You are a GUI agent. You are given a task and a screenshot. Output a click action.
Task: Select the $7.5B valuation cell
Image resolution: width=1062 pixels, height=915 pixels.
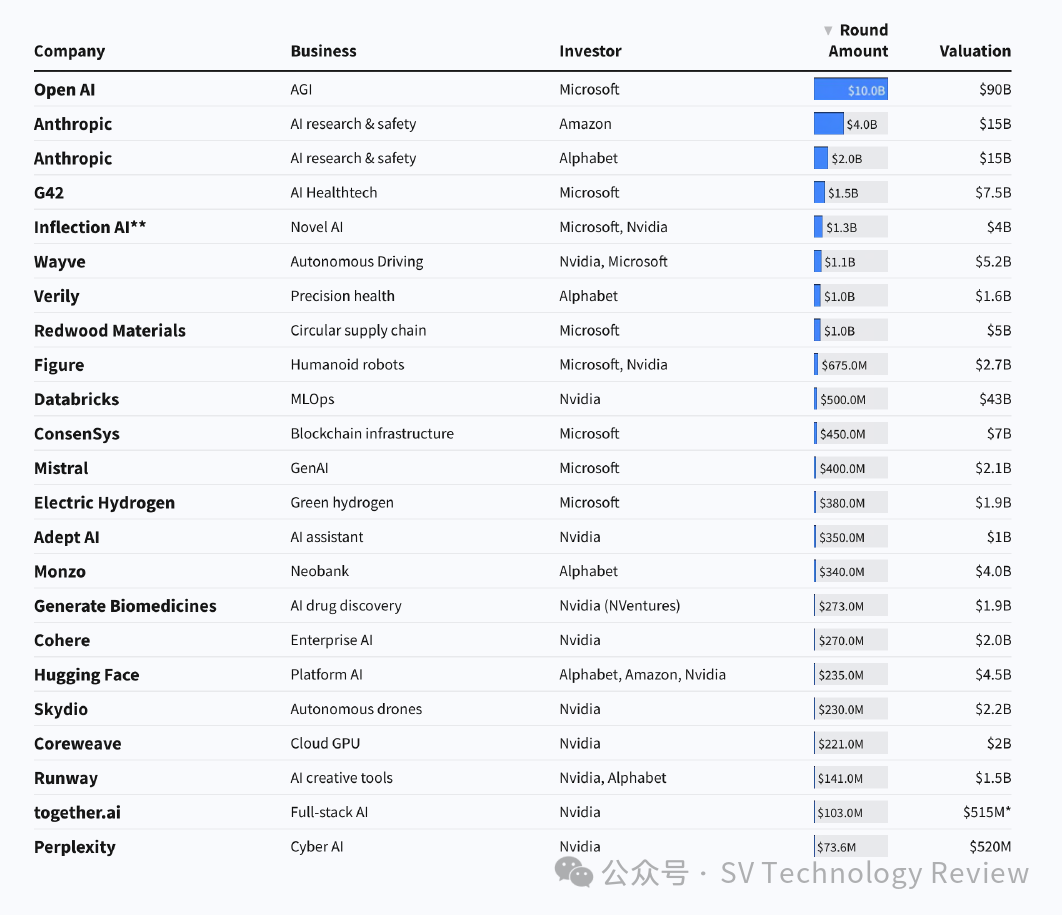(x=993, y=193)
